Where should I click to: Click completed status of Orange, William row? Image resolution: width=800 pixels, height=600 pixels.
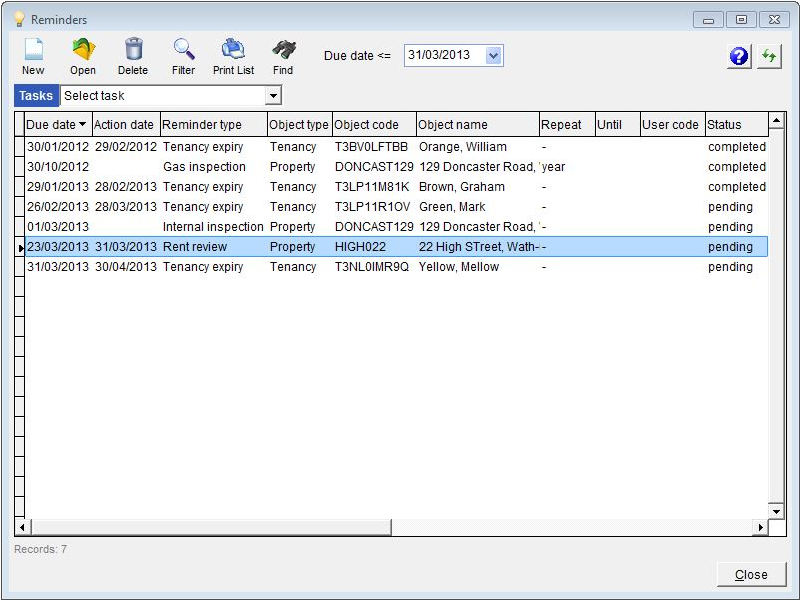[737, 147]
